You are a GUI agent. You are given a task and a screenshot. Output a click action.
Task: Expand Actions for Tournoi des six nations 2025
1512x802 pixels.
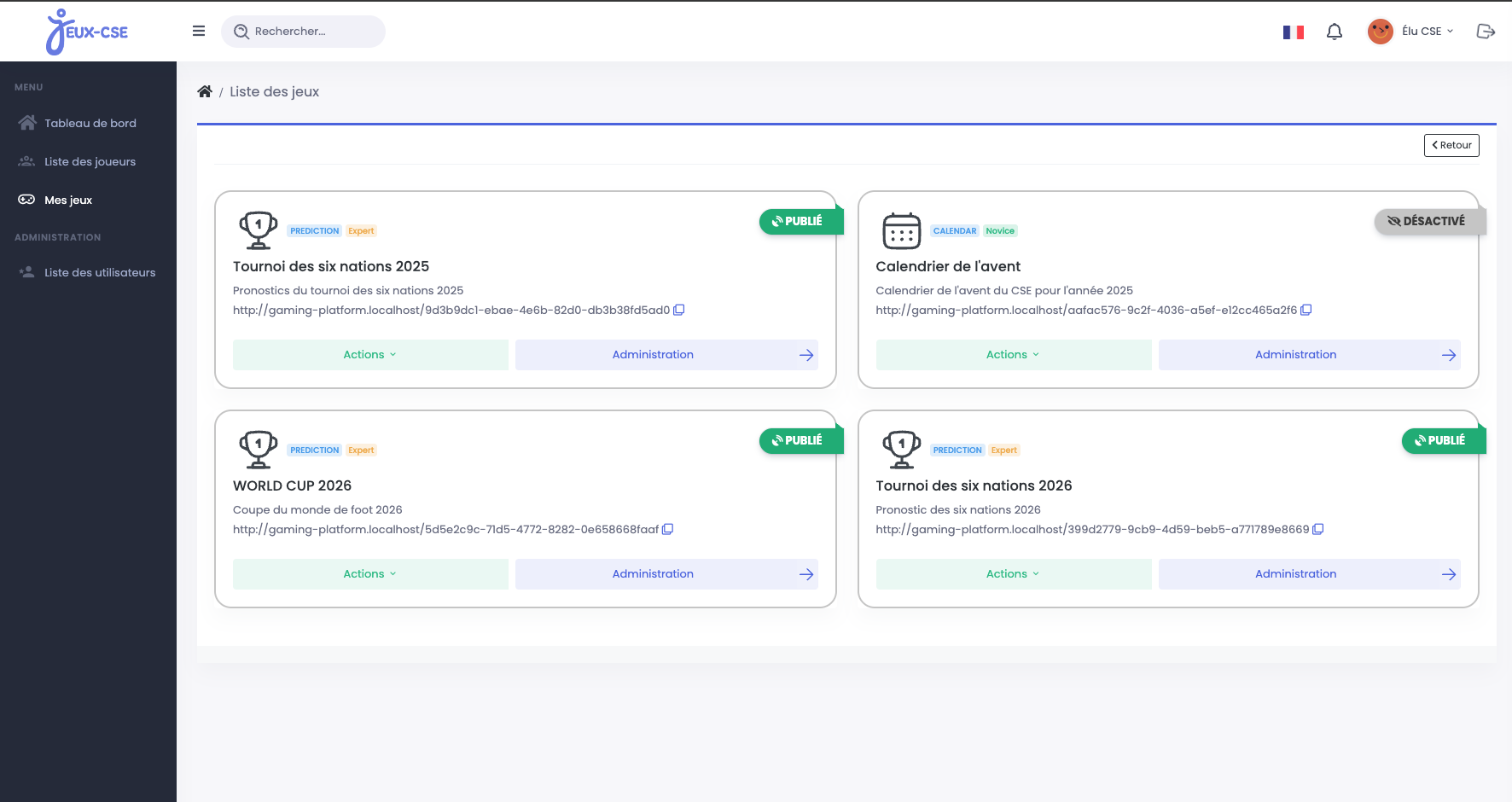370,355
